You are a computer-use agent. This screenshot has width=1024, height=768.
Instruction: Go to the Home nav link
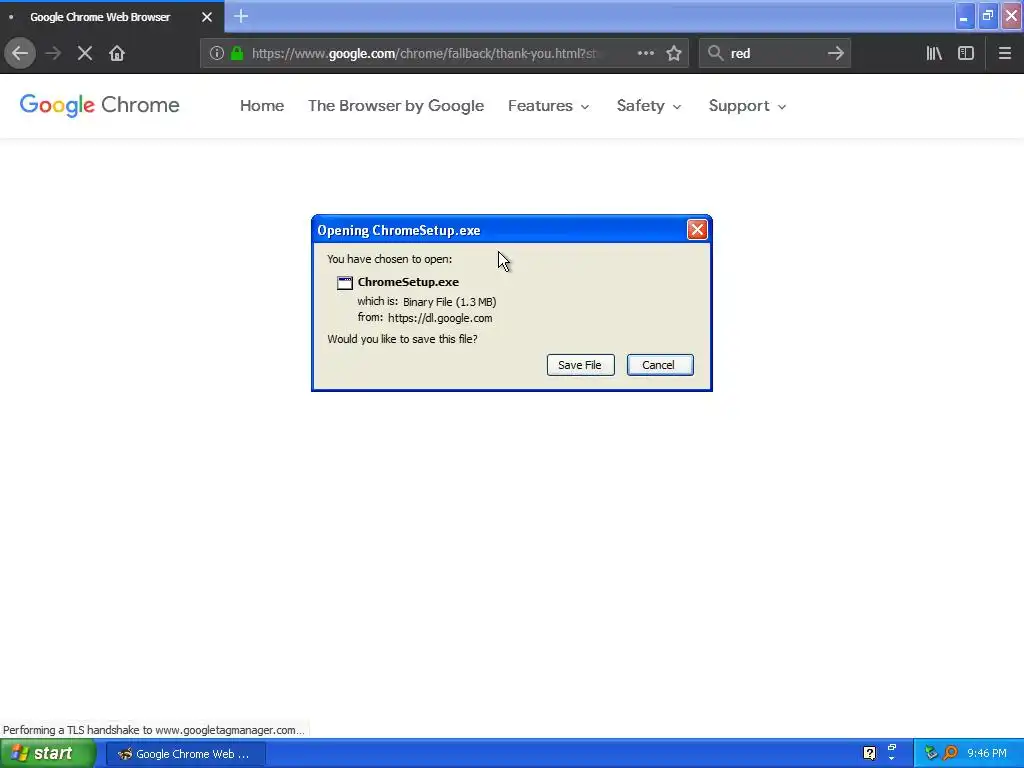click(x=262, y=106)
